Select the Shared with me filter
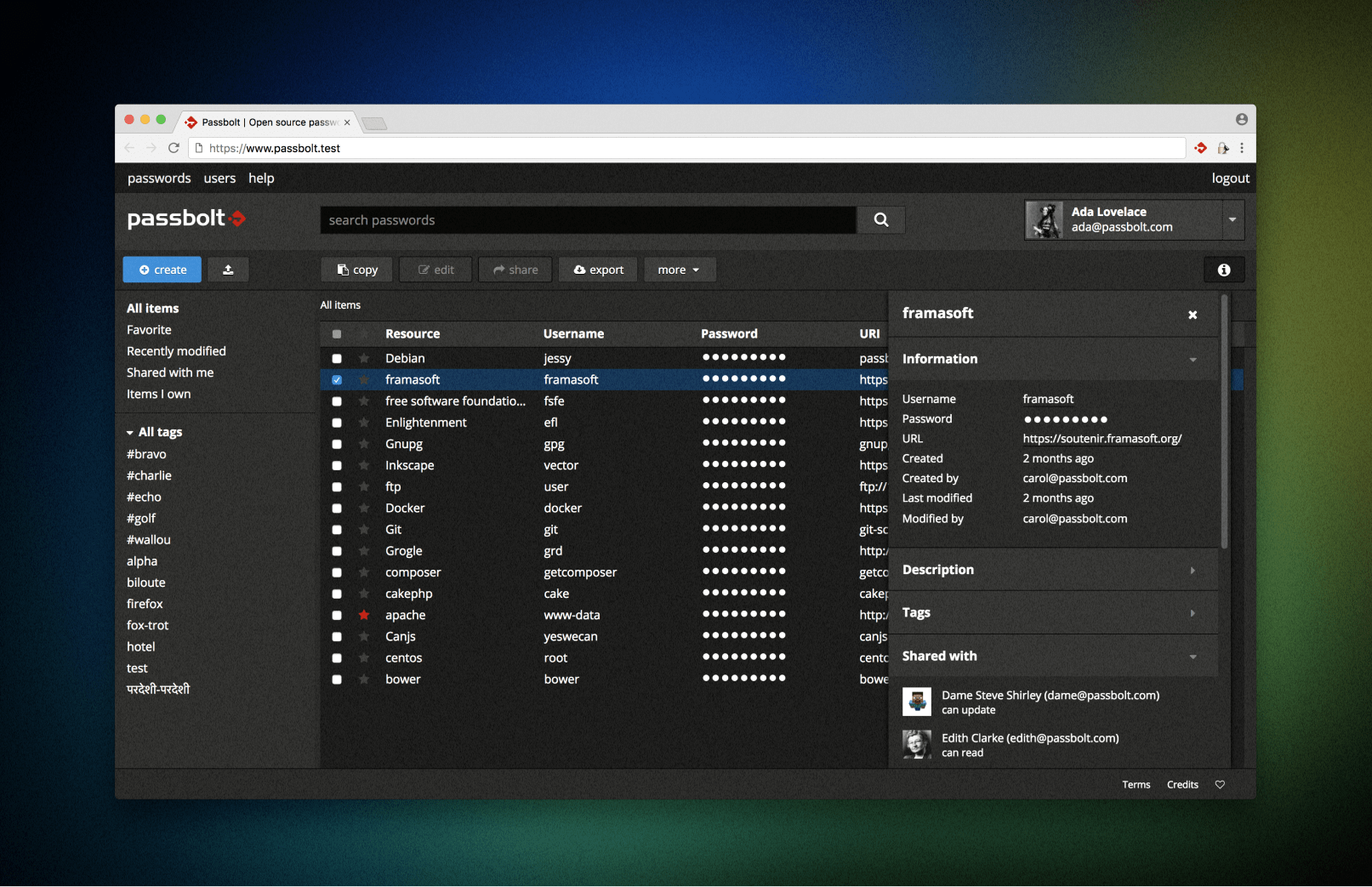 coord(170,372)
